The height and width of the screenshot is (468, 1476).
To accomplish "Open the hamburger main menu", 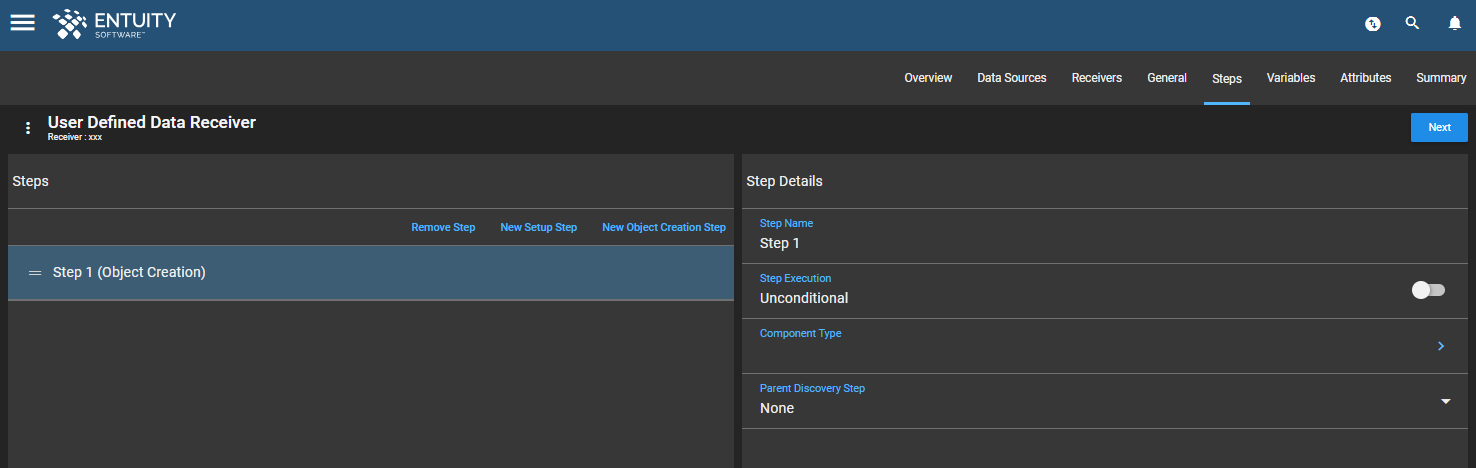I will (22, 23).
